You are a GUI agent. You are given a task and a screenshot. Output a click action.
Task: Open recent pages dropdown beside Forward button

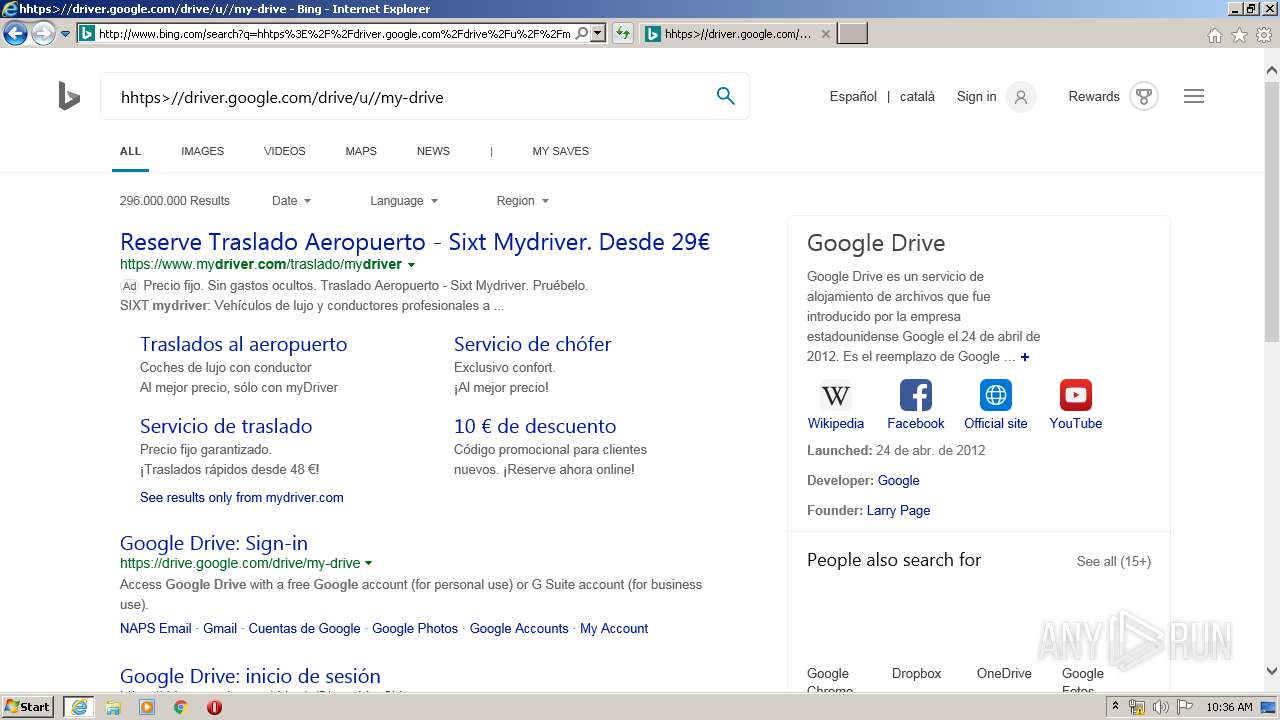pos(66,34)
